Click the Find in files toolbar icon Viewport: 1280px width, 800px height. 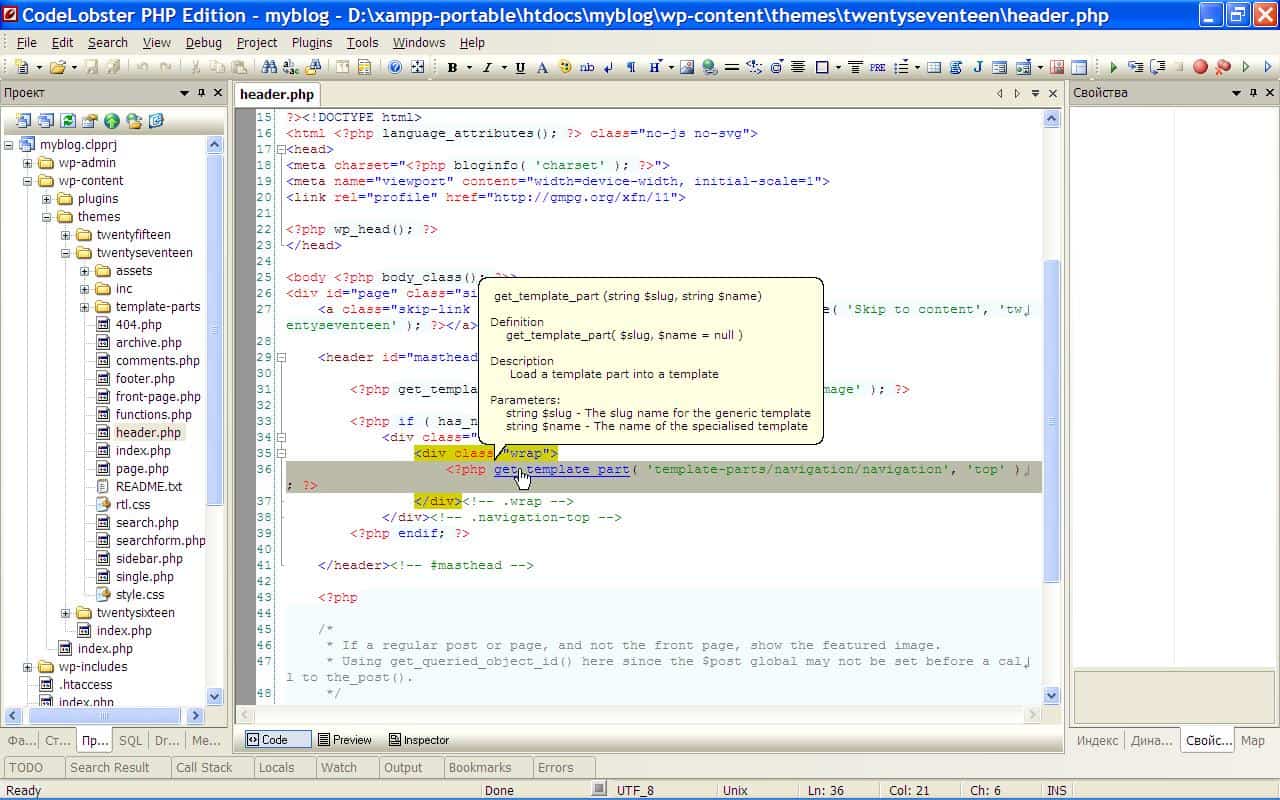click(314, 67)
